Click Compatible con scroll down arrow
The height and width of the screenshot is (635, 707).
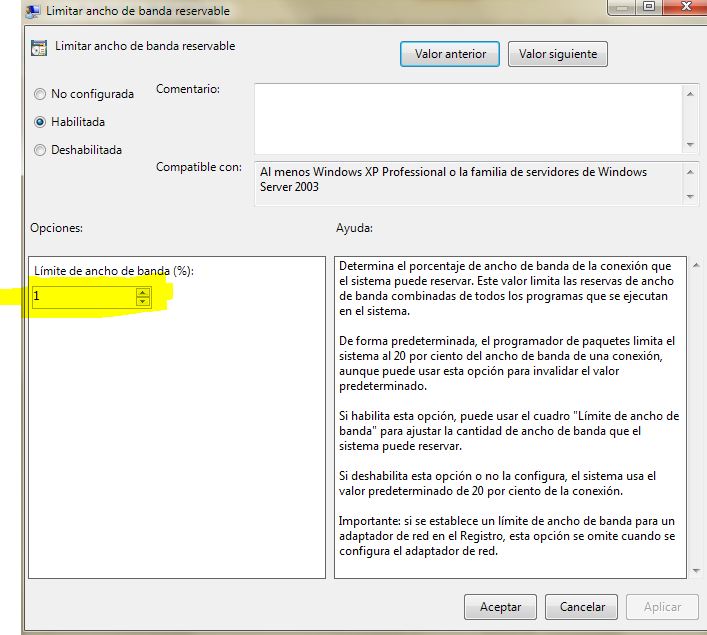690,196
